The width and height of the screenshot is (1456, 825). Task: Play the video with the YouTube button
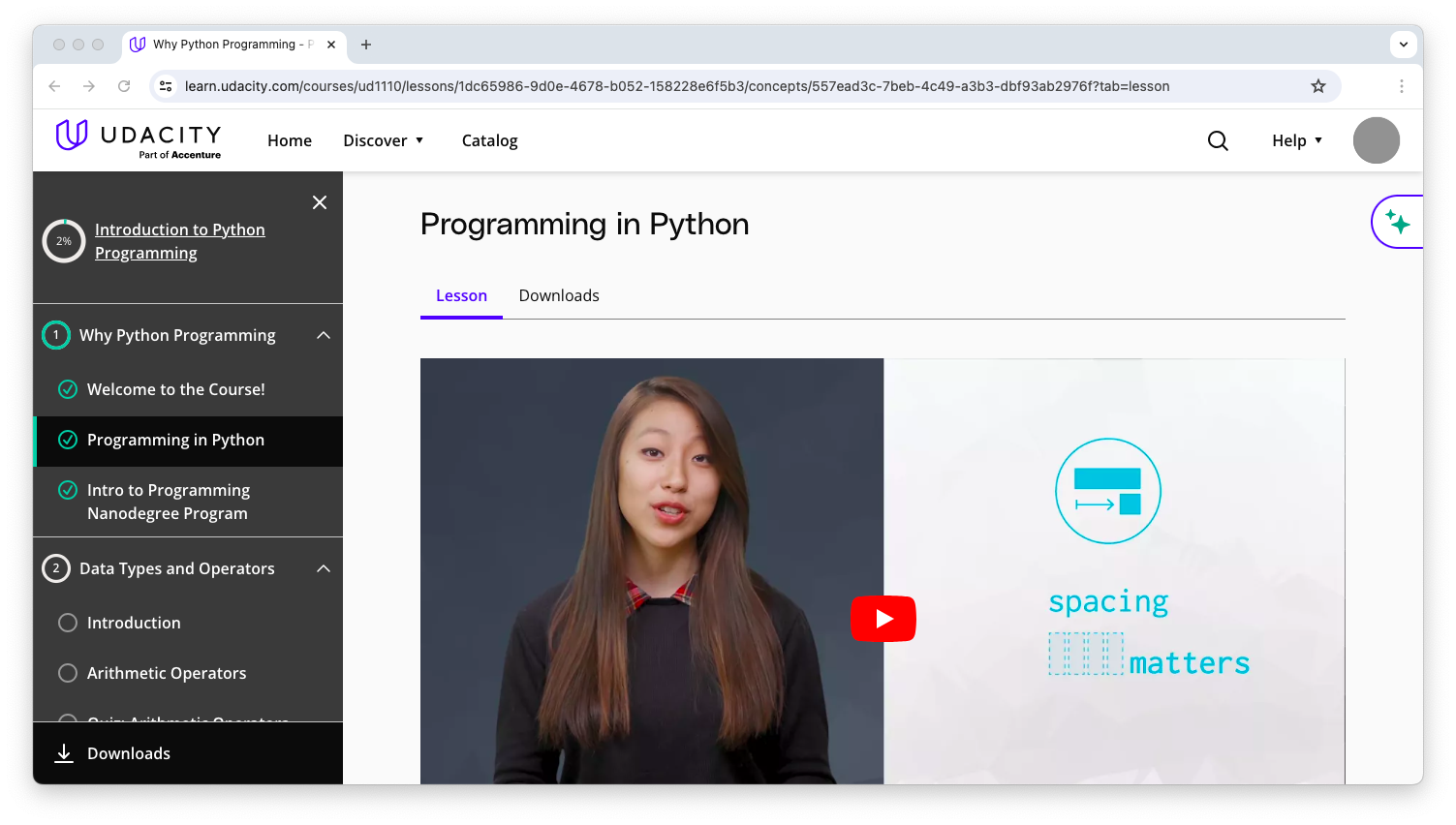tap(883, 619)
